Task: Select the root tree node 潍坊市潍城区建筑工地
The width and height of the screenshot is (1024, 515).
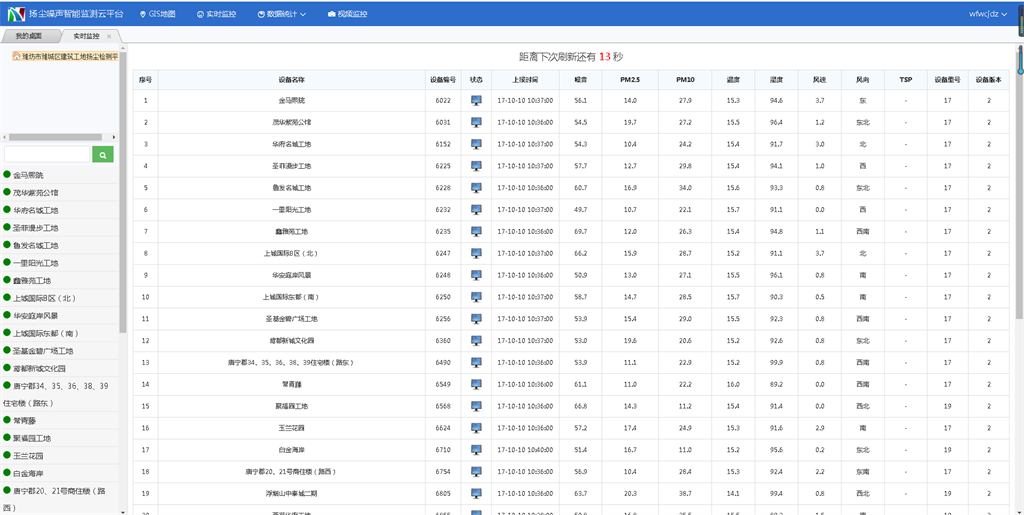Action: click(64, 57)
